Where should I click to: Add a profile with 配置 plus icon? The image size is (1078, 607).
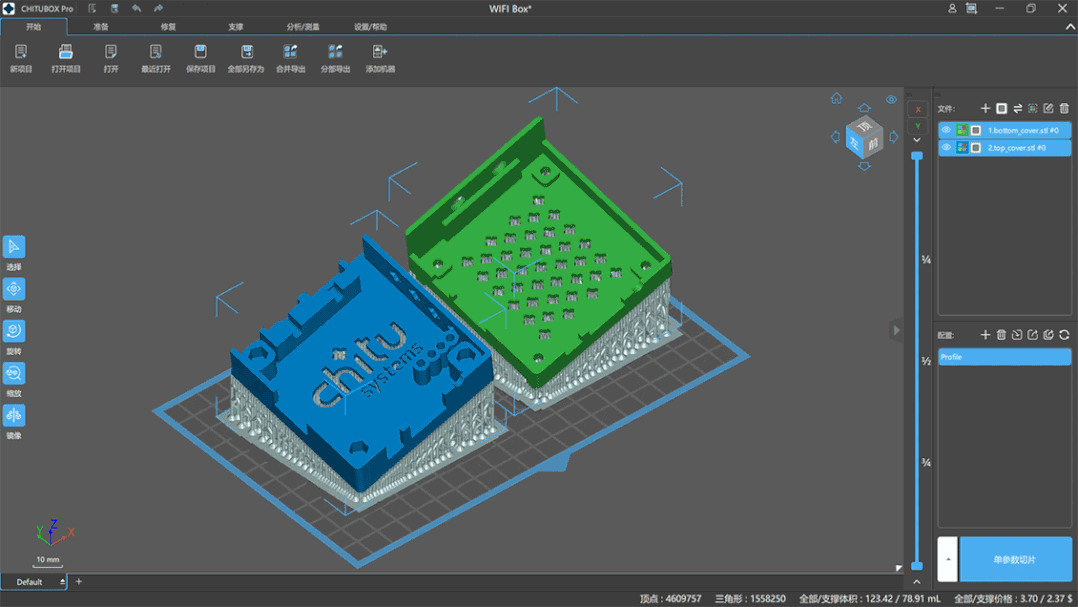click(985, 335)
